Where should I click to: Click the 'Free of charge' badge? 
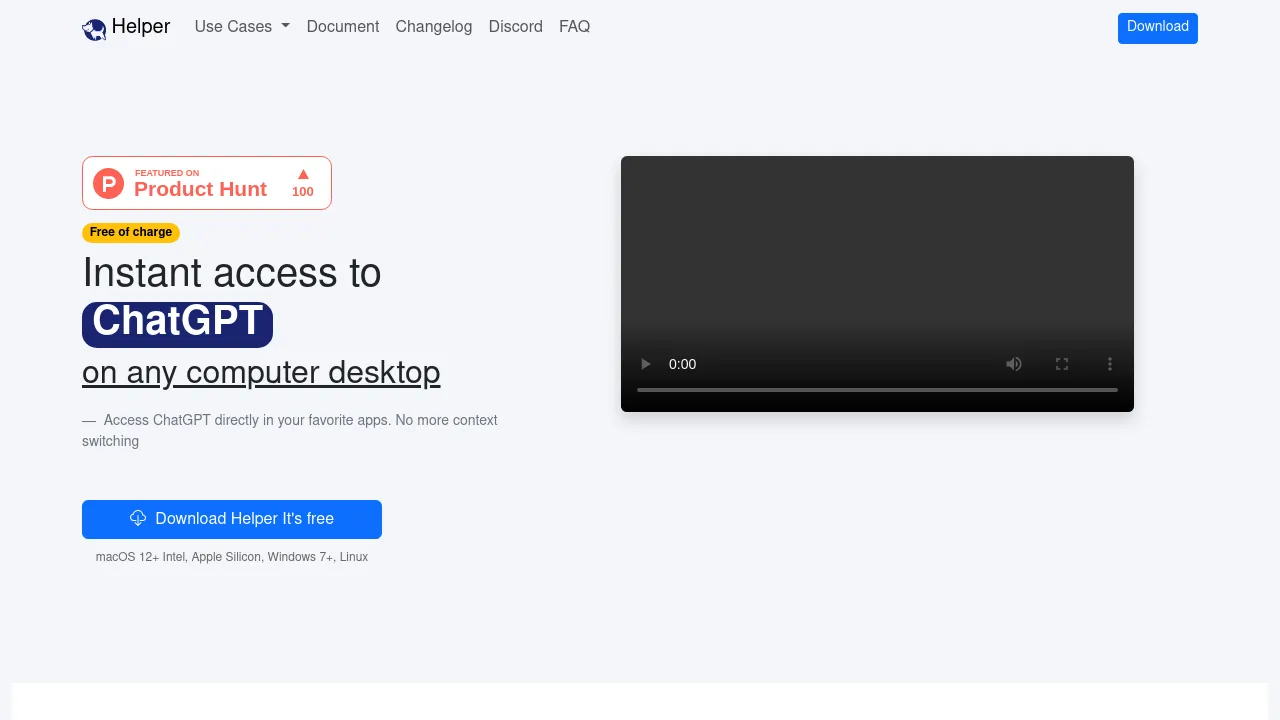pos(131,232)
